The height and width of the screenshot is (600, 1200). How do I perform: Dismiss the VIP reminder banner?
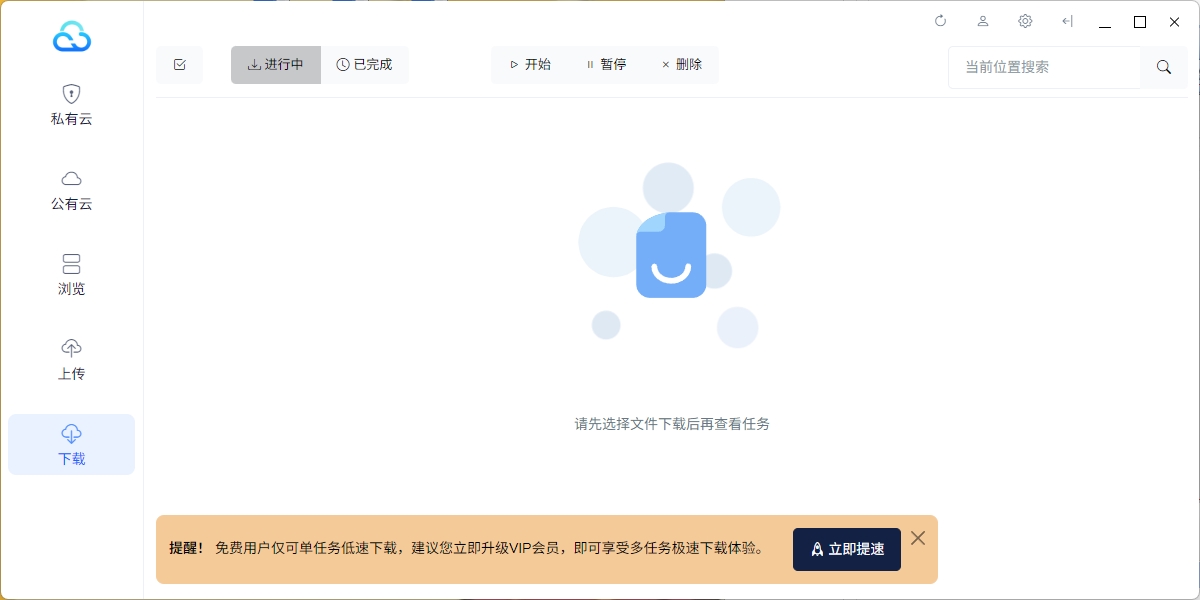coord(918,538)
